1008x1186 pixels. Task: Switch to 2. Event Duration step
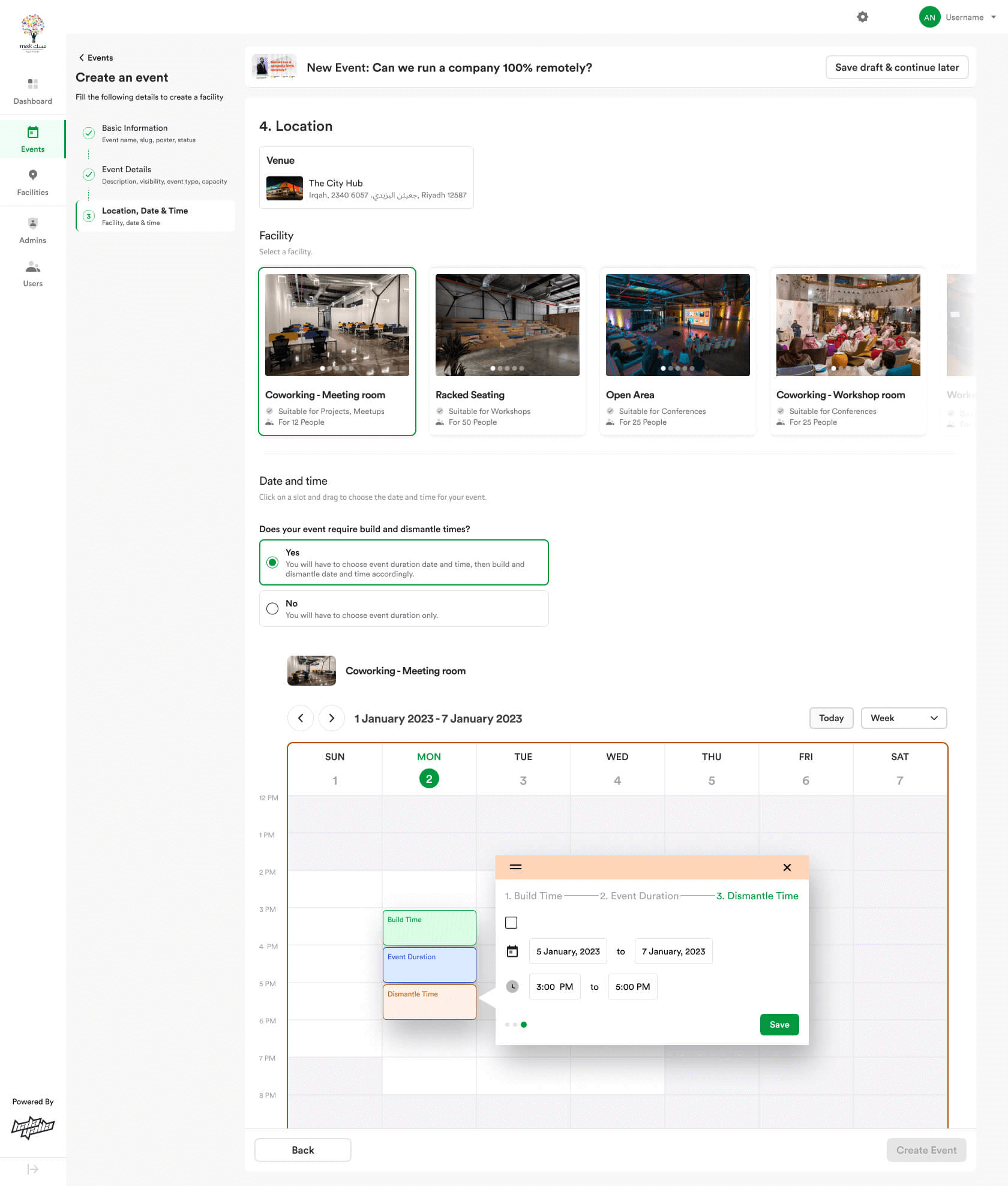coord(639,896)
